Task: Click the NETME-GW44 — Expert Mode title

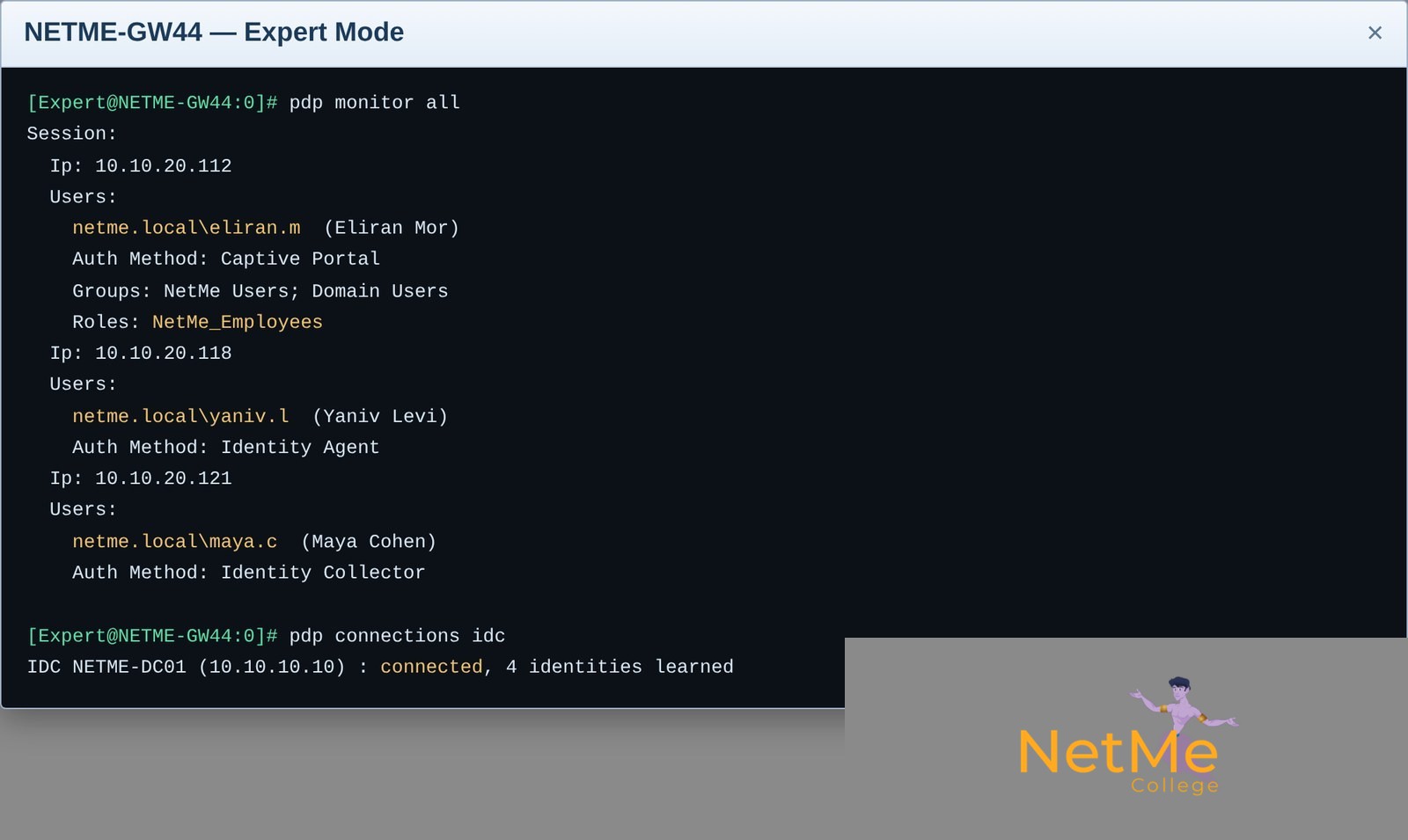Action: click(x=214, y=32)
